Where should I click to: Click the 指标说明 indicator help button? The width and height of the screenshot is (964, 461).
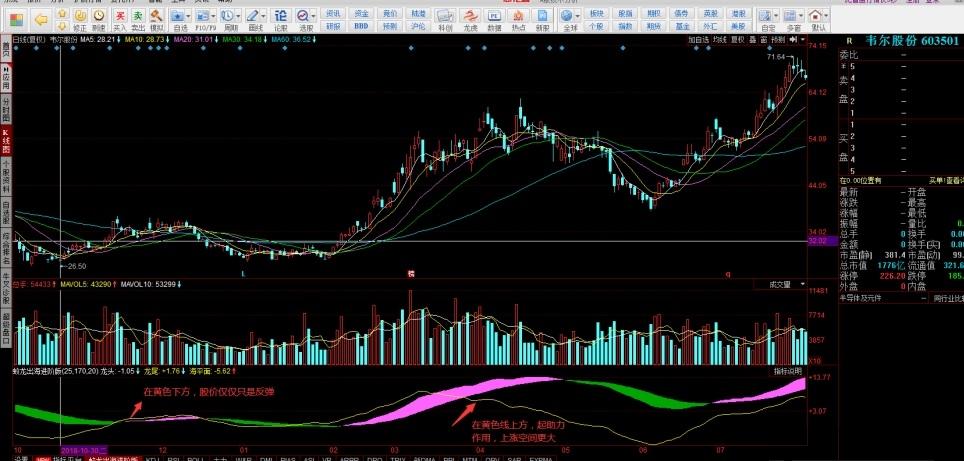pos(788,372)
